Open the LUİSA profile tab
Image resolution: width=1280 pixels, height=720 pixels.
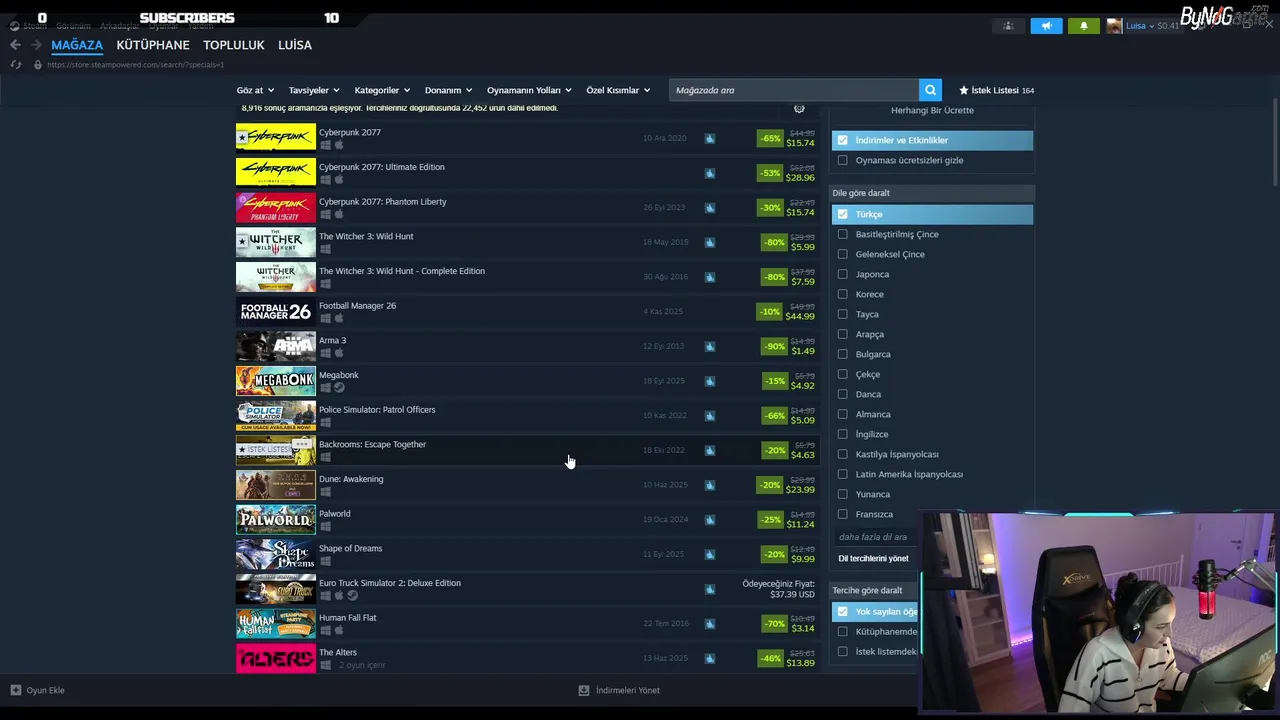point(295,45)
